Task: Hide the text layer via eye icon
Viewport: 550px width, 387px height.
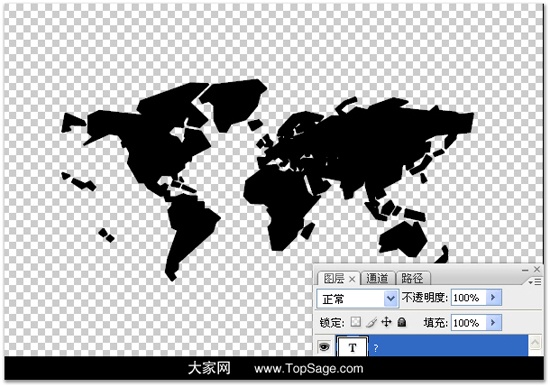Action: click(324, 347)
